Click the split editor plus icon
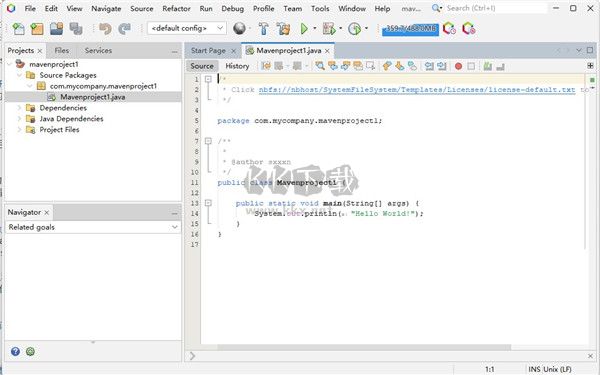This screenshot has height=375, width=600. tap(590, 66)
